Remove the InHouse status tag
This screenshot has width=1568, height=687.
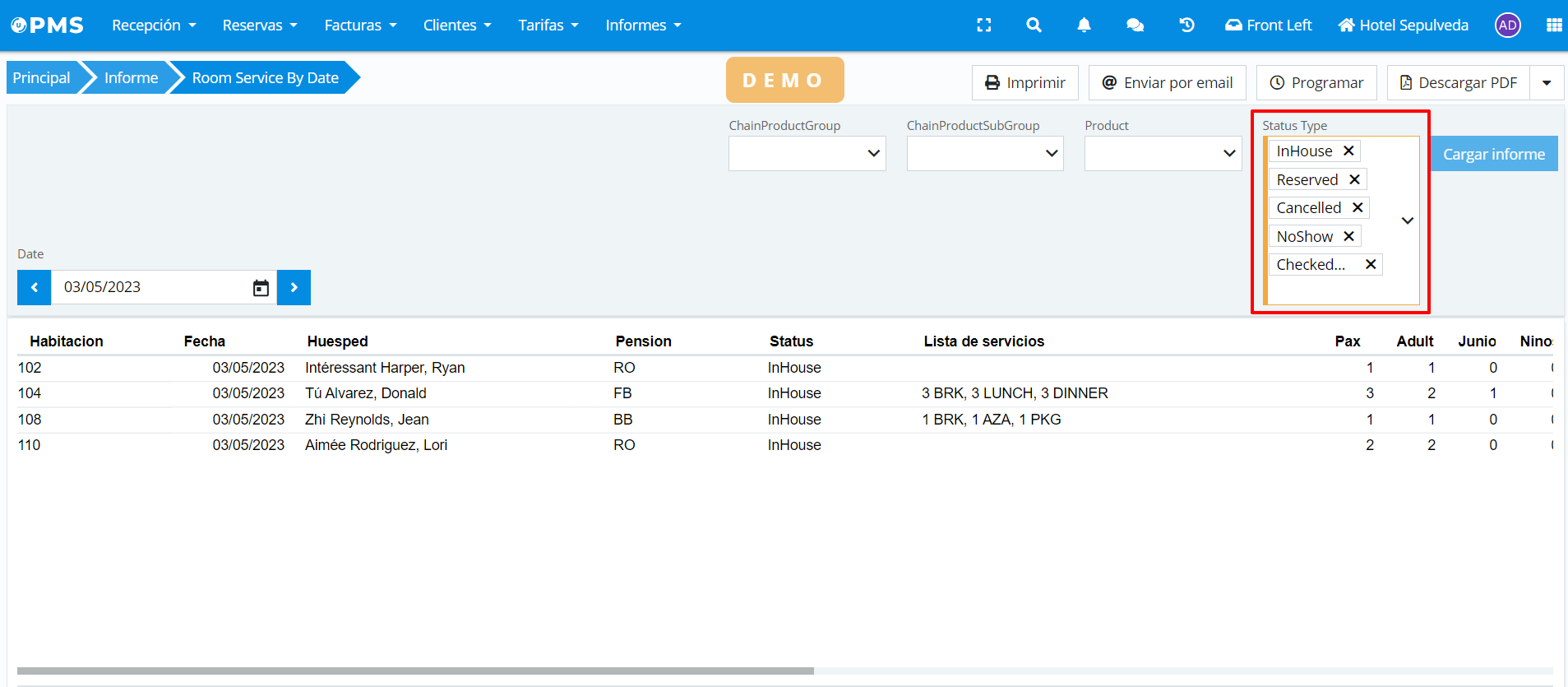pos(1348,151)
